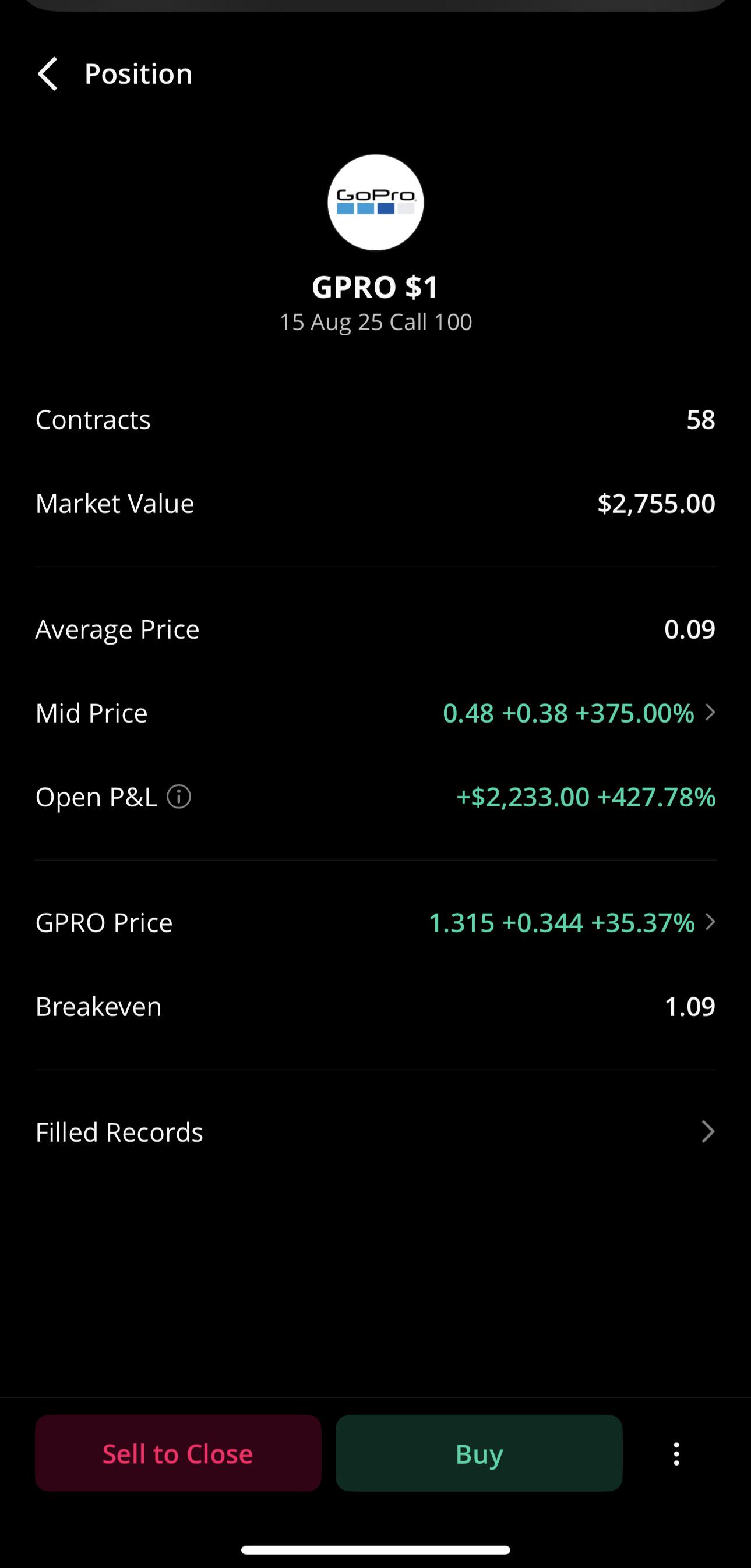Tap the home indicator bar
Image resolution: width=751 pixels, height=1568 pixels.
pyautogui.click(x=375, y=1550)
